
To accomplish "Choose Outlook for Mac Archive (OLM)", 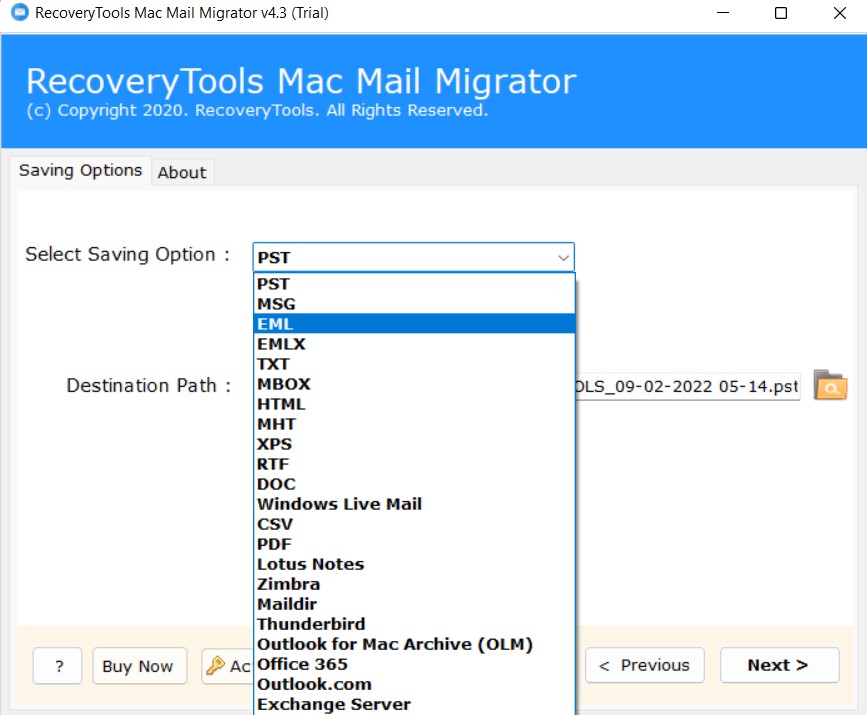I will click(414, 644).
